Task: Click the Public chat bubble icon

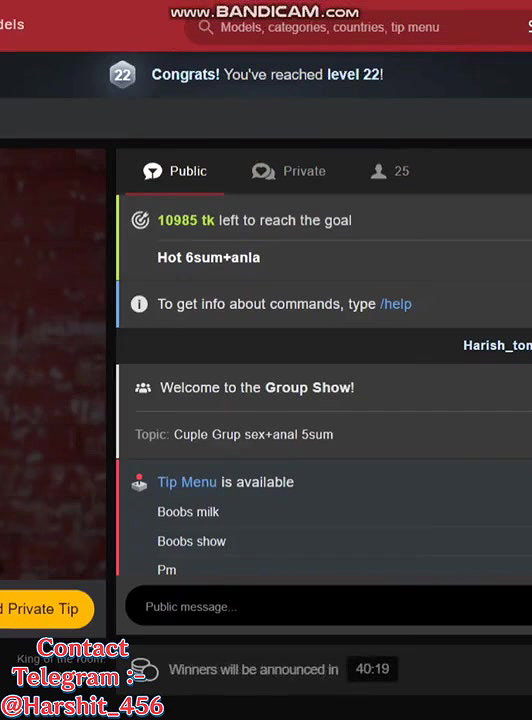Action: pos(152,171)
